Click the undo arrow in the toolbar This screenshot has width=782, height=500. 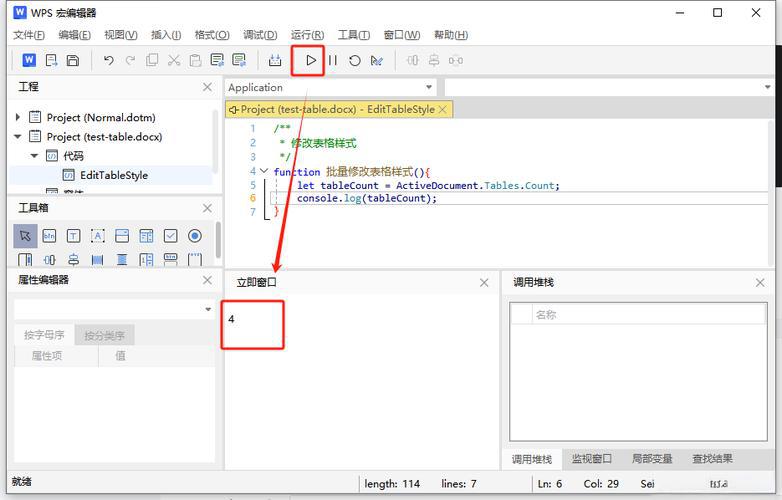click(x=108, y=60)
